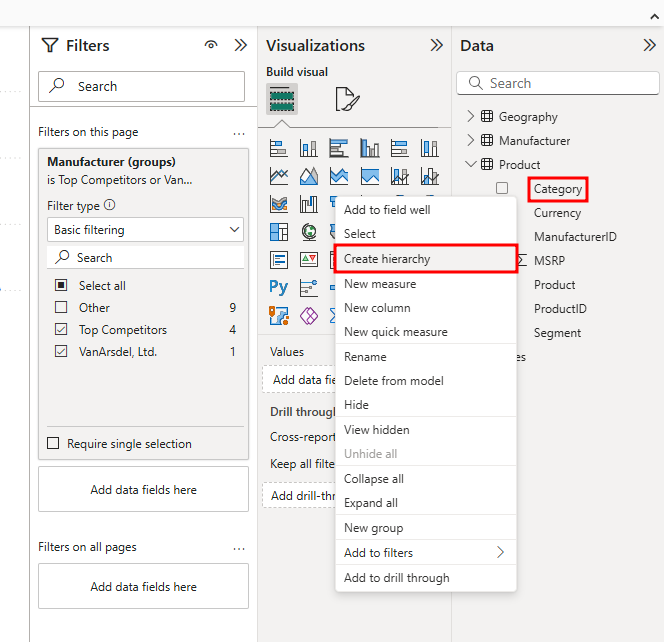Choose Delete from model
This screenshot has width=664, height=642.
pos(426,381)
